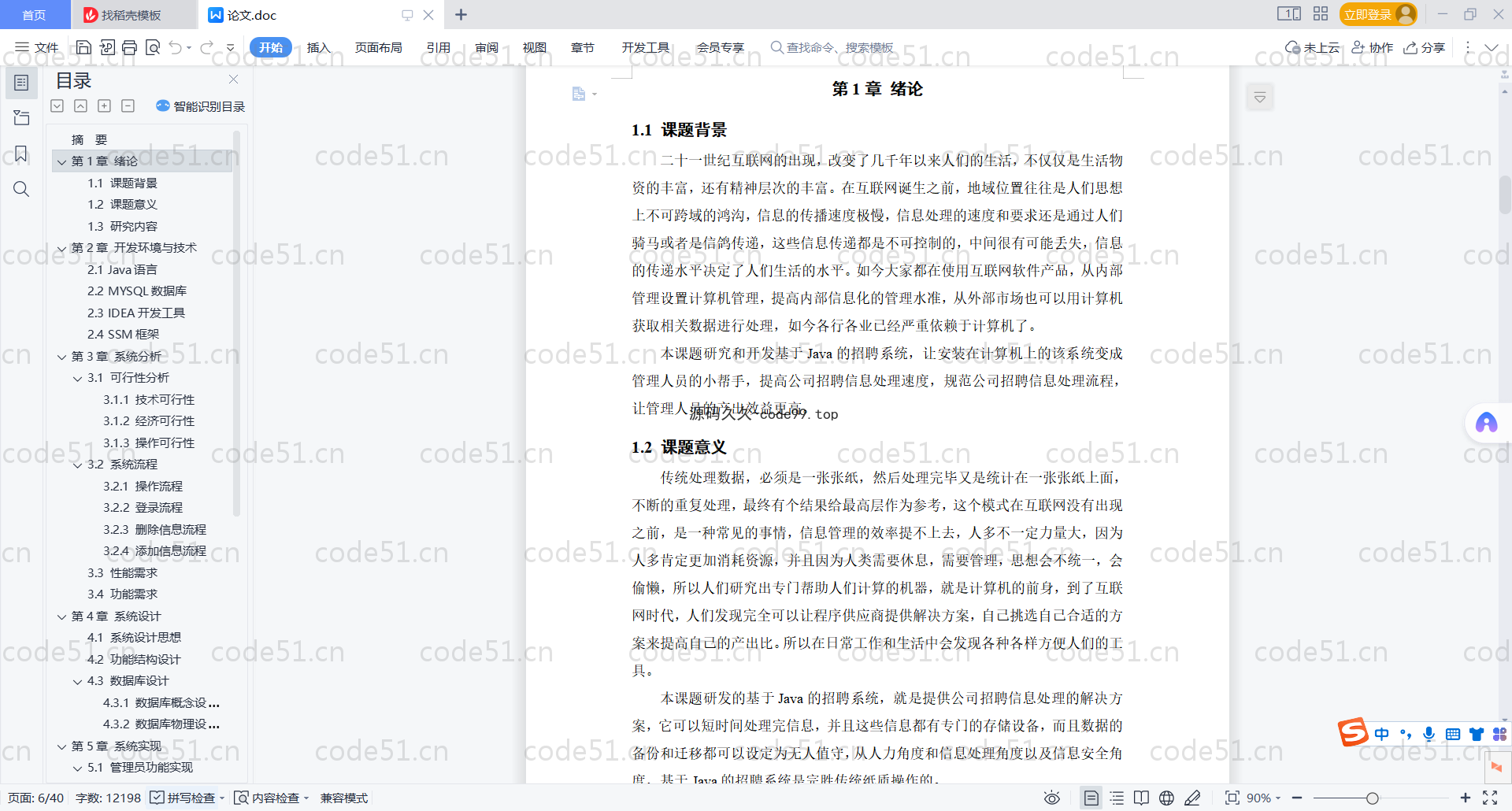Open the chapter navigation sidebar icon
Viewport: 1512px width, 811px height.
pyautogui.click(x=21, y=118)
